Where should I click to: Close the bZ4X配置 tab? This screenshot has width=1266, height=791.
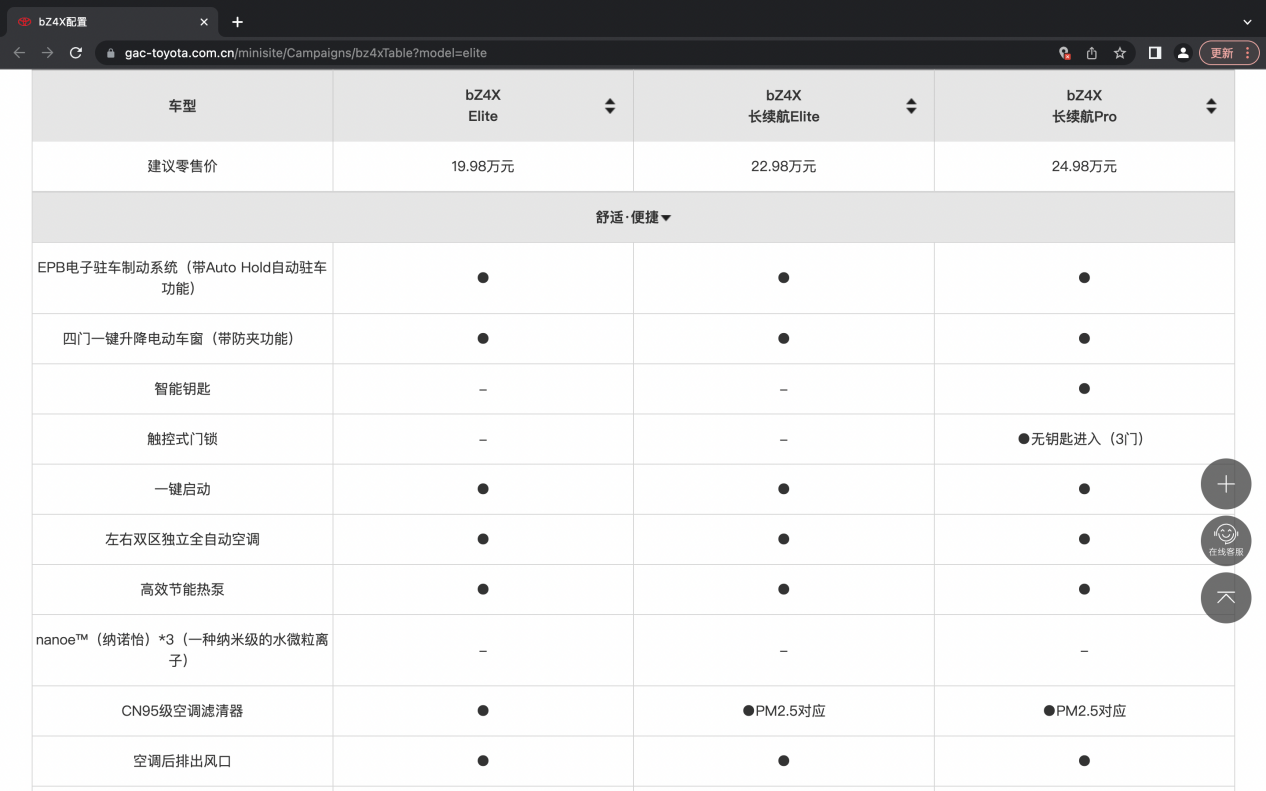pyautogui.click(x=204, y=22)
